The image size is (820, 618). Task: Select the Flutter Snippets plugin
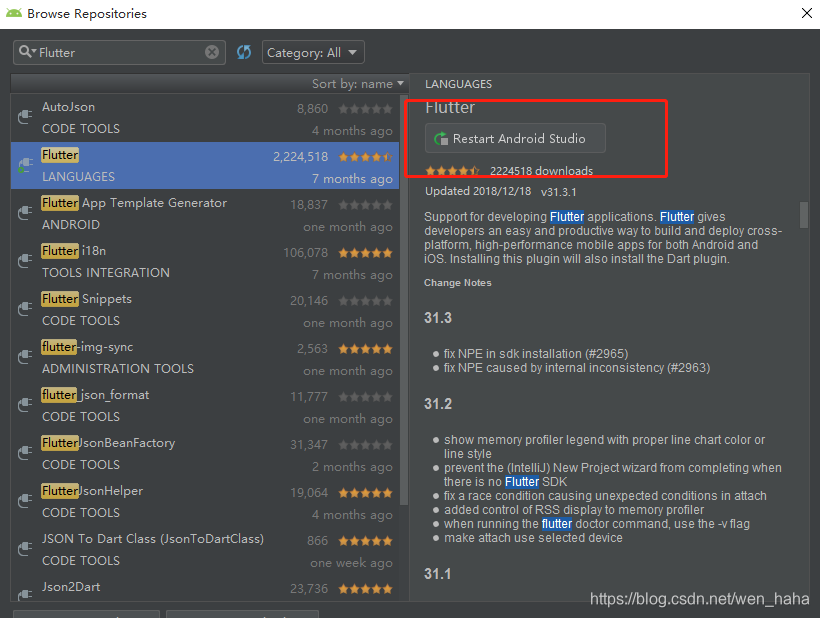pos(205,310)
